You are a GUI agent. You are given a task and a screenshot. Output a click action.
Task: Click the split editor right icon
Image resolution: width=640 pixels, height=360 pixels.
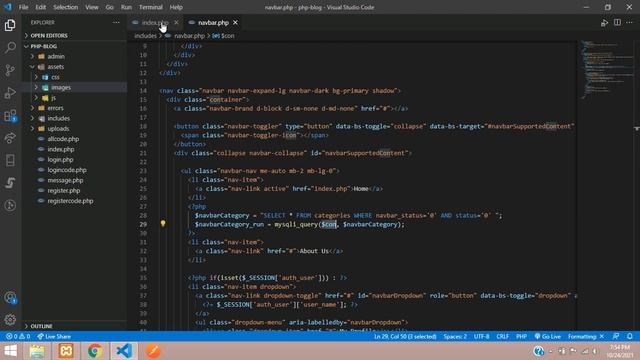617,22
